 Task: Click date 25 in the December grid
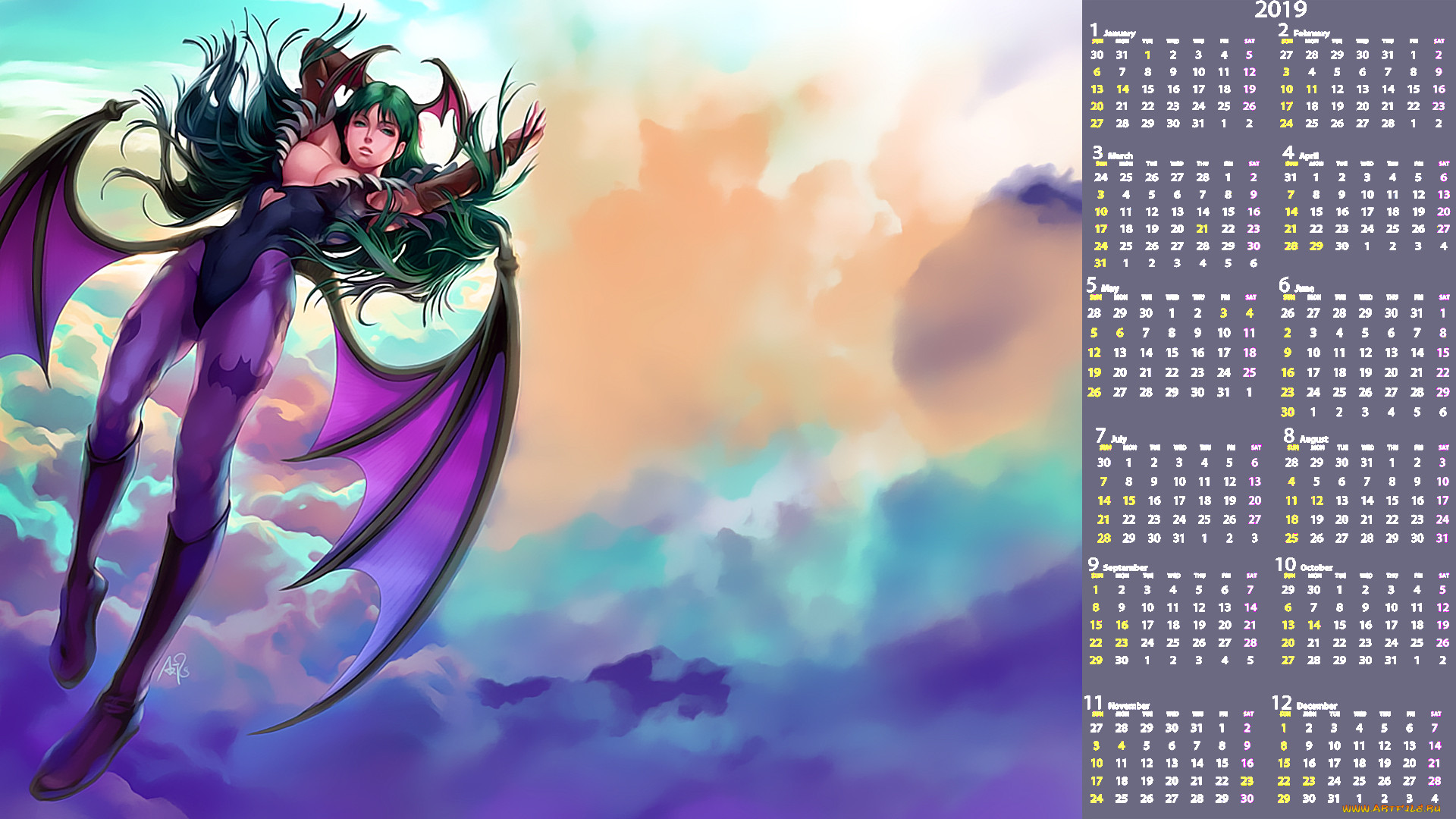[1360, 780]
